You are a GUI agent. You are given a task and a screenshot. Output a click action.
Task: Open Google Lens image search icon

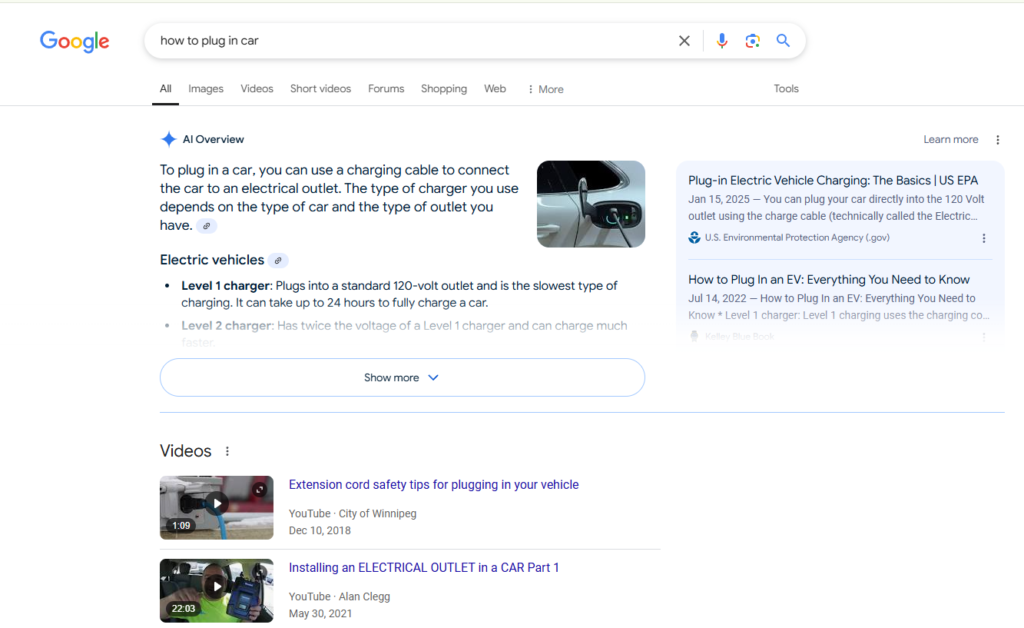coord(752,40)
